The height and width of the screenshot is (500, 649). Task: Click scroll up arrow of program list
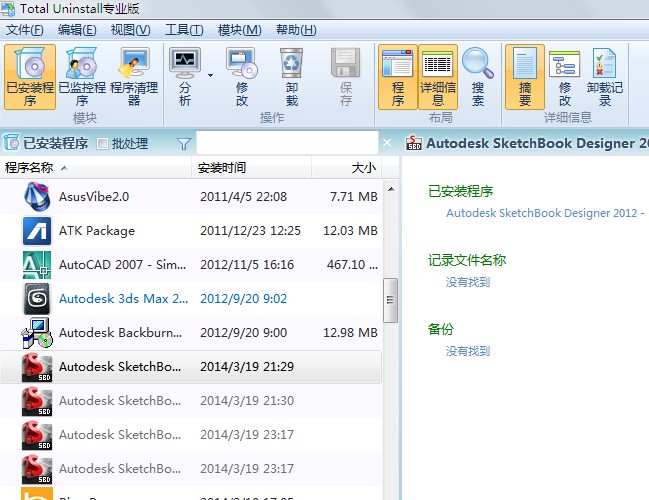pyautogui.click(x=391, y=189)
